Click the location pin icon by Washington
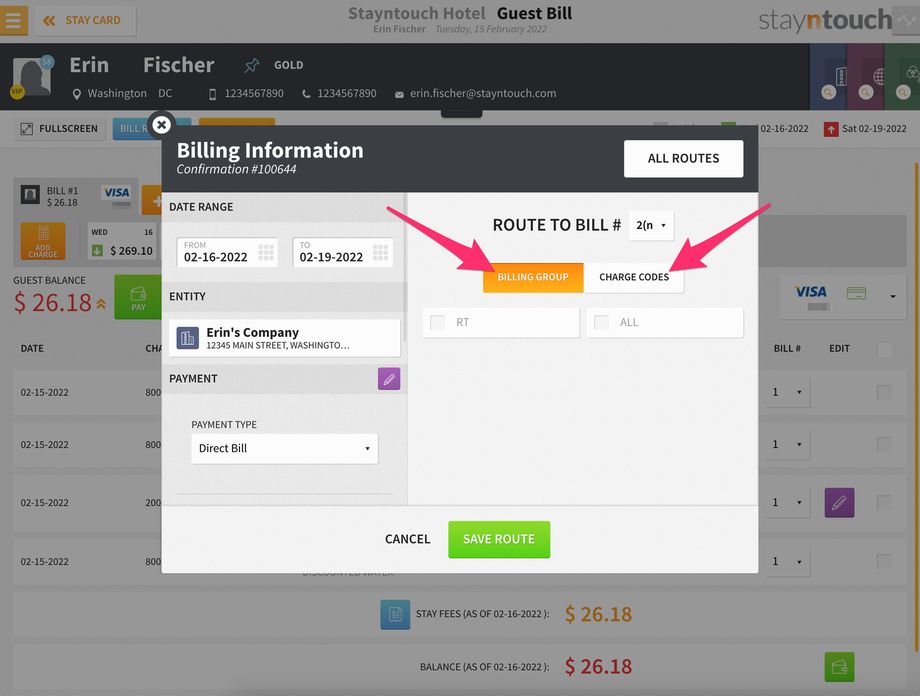 point(76,94)
